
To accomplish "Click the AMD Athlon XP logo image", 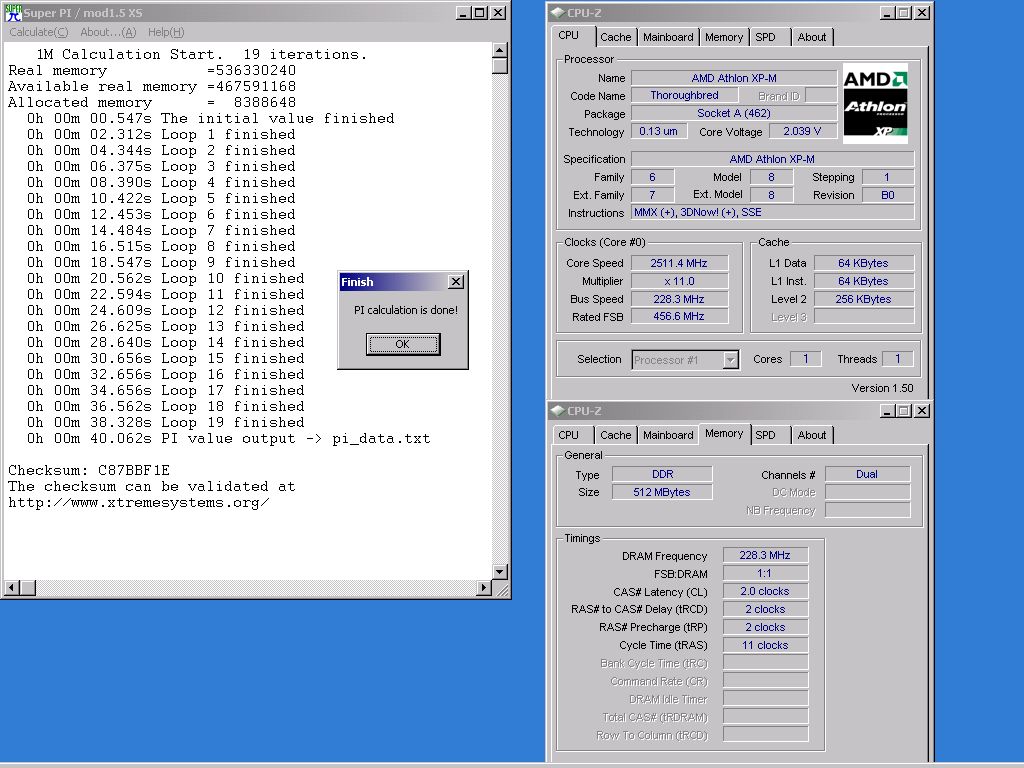I will click(x=875, y=103).
